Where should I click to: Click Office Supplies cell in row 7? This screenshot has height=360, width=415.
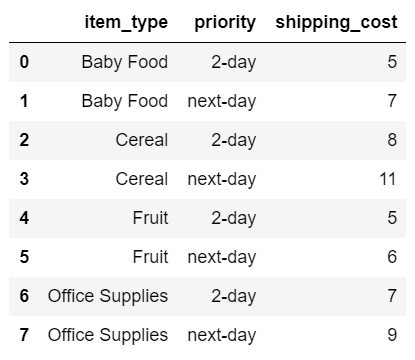coord(108,335)
